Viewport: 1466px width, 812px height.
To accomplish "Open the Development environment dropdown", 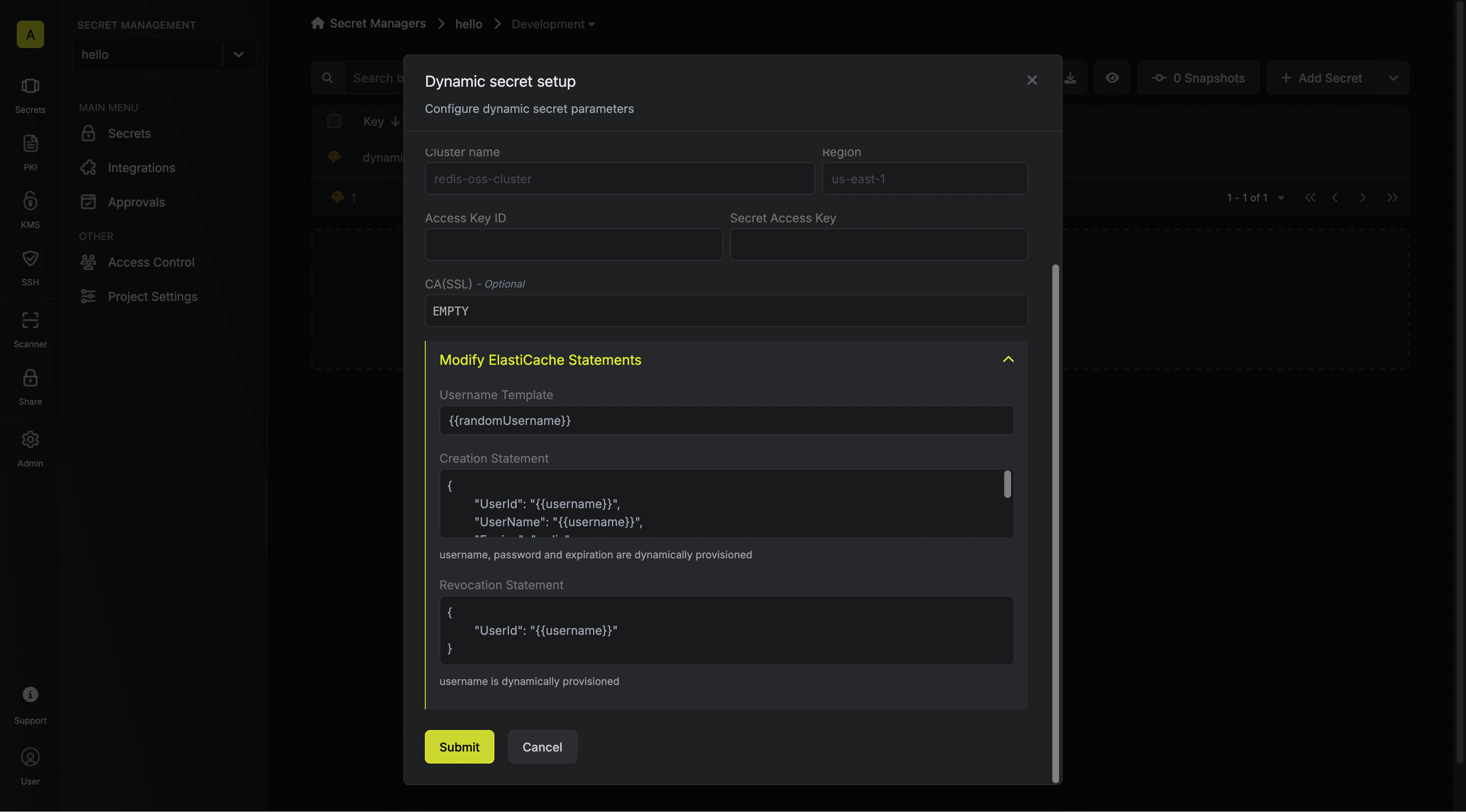I will coord(553,24).
